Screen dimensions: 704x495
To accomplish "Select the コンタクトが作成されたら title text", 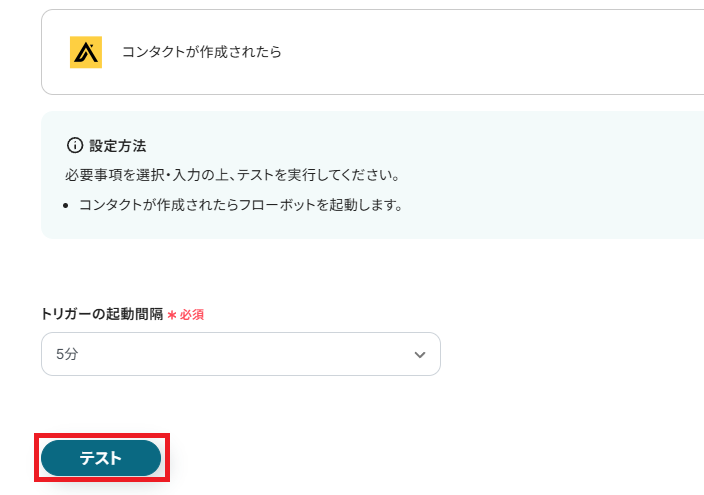I will click(x=201, y=52).
